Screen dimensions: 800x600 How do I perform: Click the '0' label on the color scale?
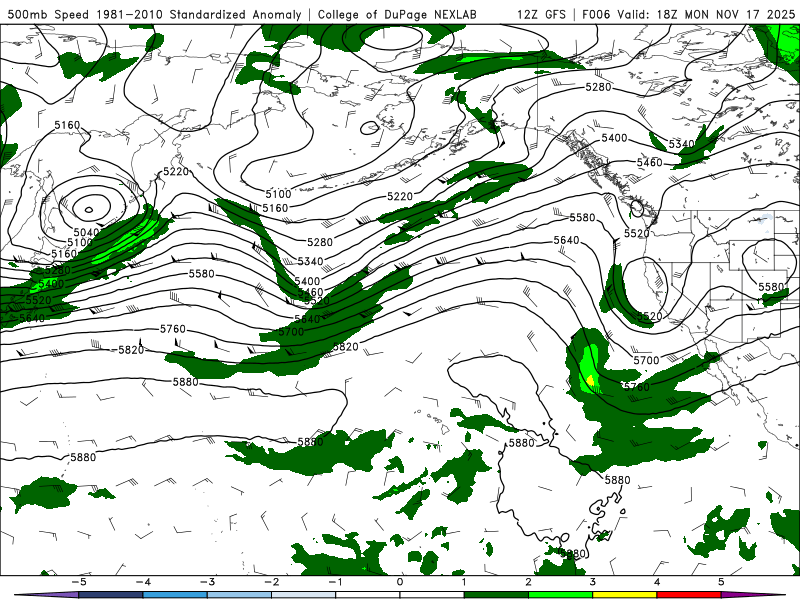[x=400, y=582]
